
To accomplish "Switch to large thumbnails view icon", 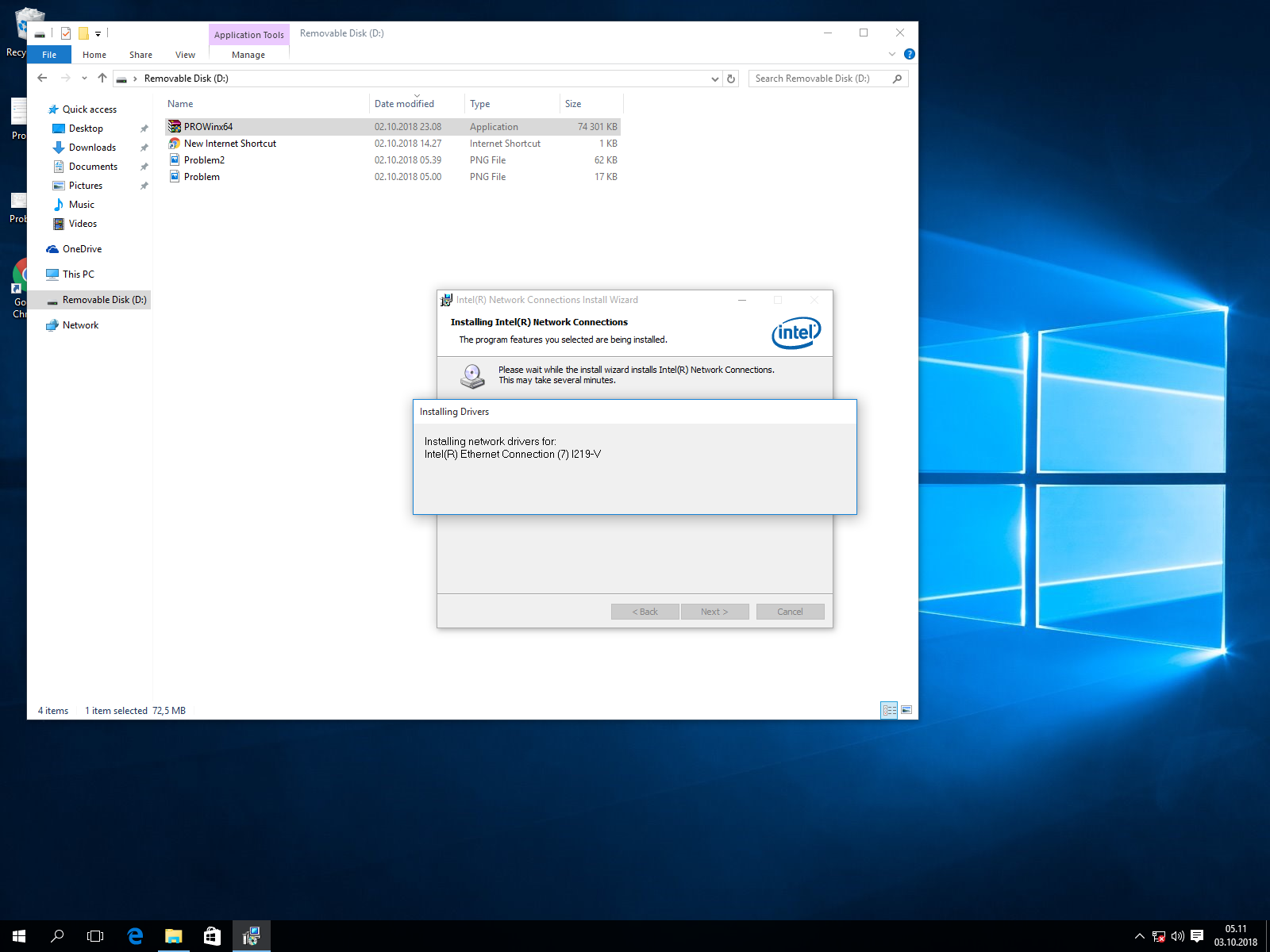I will [x=906, y=710].
